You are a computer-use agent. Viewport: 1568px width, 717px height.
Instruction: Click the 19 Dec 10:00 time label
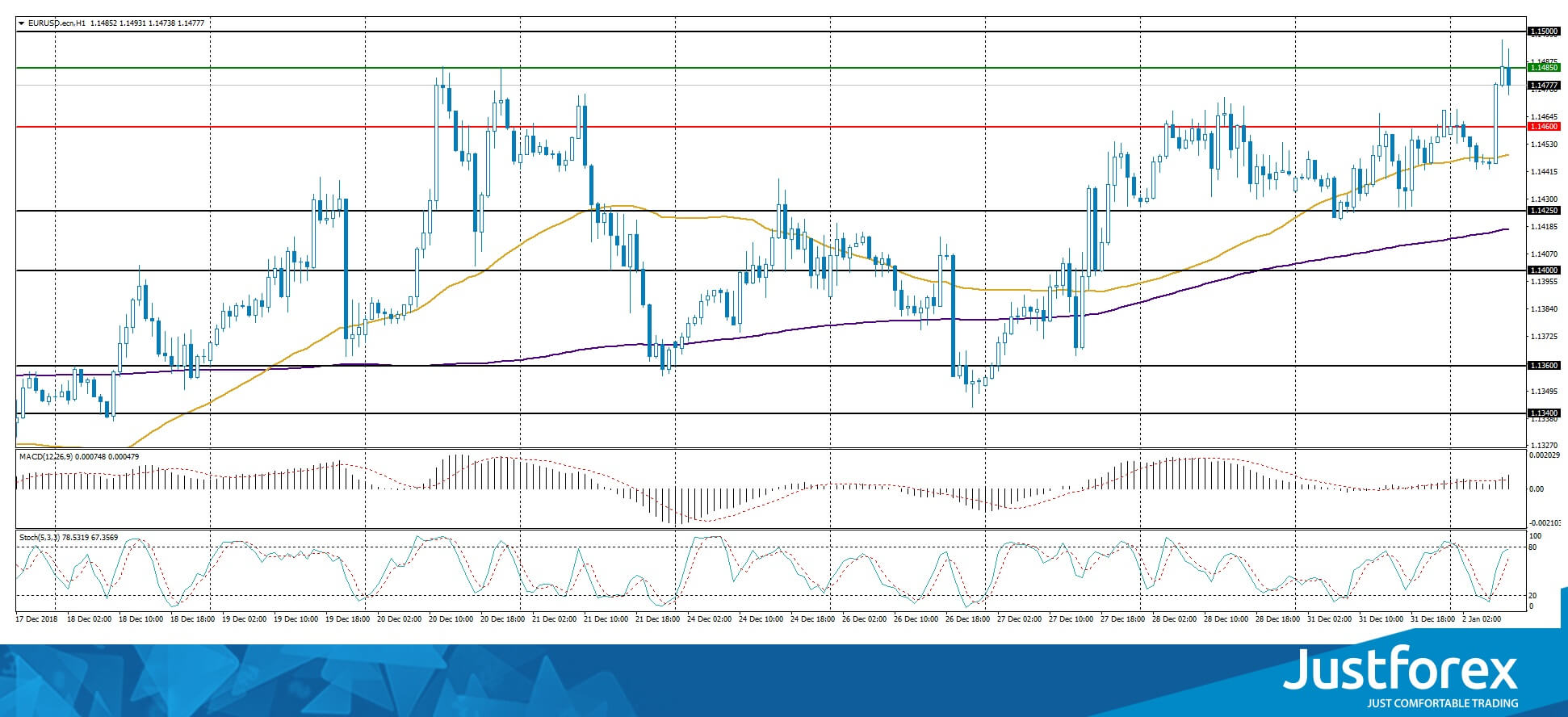296,619
